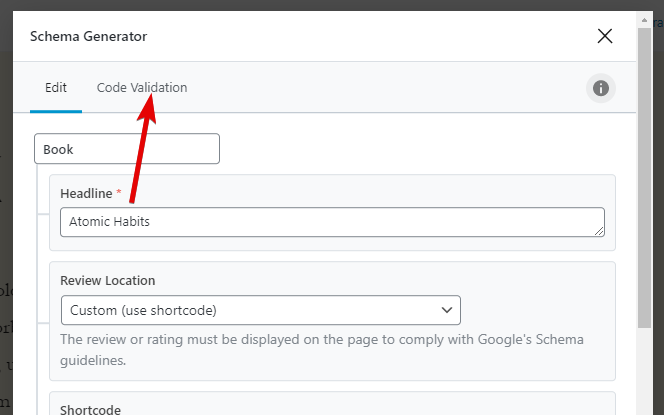This screenshot has height=415, width=664.
Task: Click the scrollbar up arrow
Action: (644, 20)
